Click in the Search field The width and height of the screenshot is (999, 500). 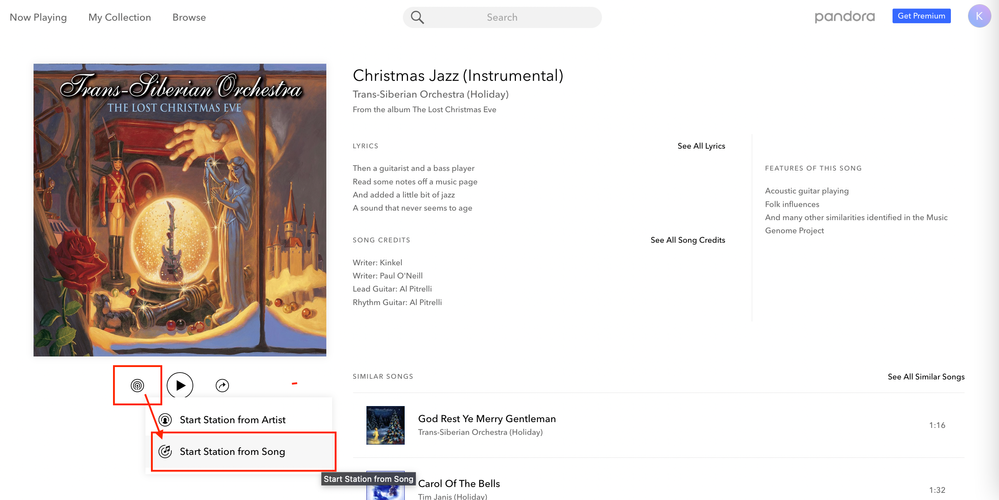tap(502, 17)
